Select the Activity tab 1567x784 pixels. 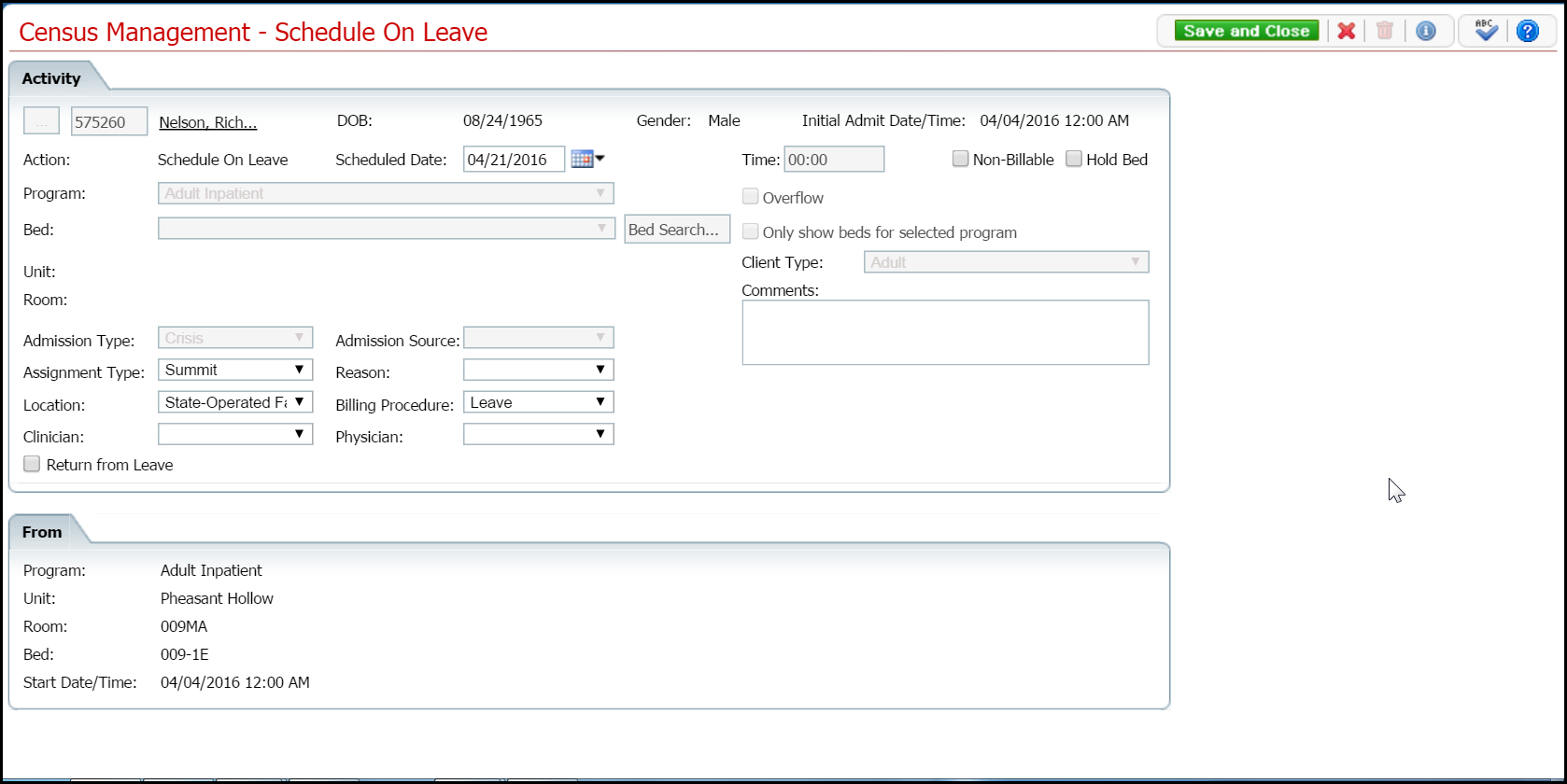[x=51, y=78]
